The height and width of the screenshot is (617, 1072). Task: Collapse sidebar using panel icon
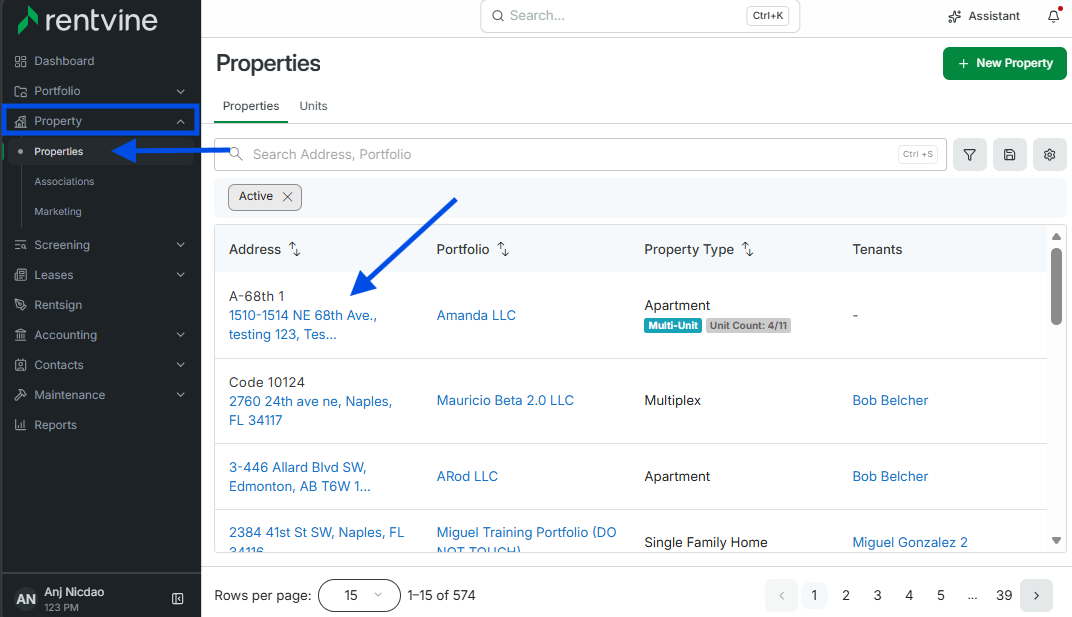[x=178, y=599]
